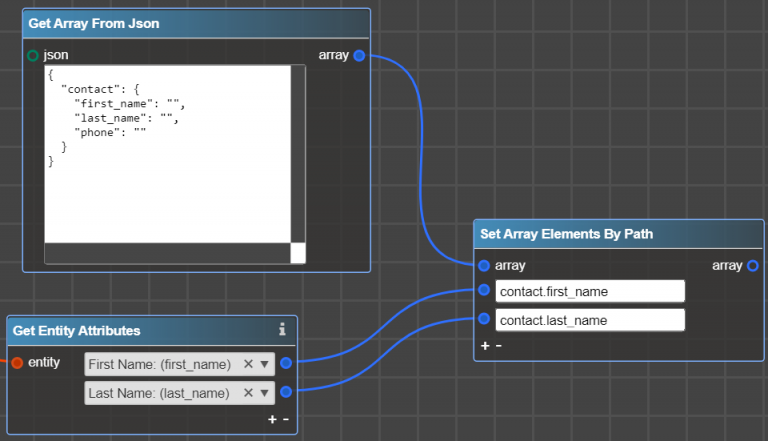Select the Get Entity Attributes node header
This screenshot has height=441, width=768.
coord(152,331)
